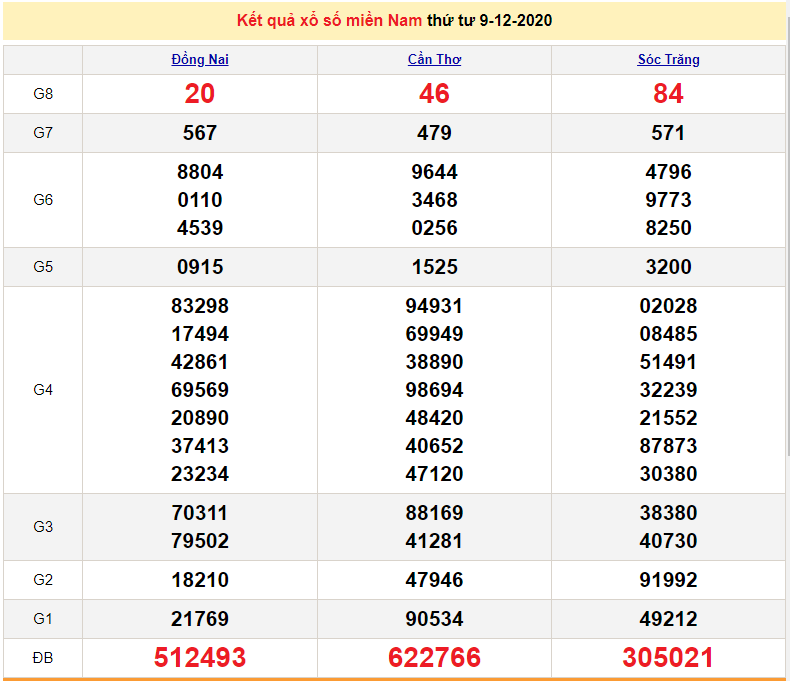Open the Đồng Nai province link

(x=200, y=60)
